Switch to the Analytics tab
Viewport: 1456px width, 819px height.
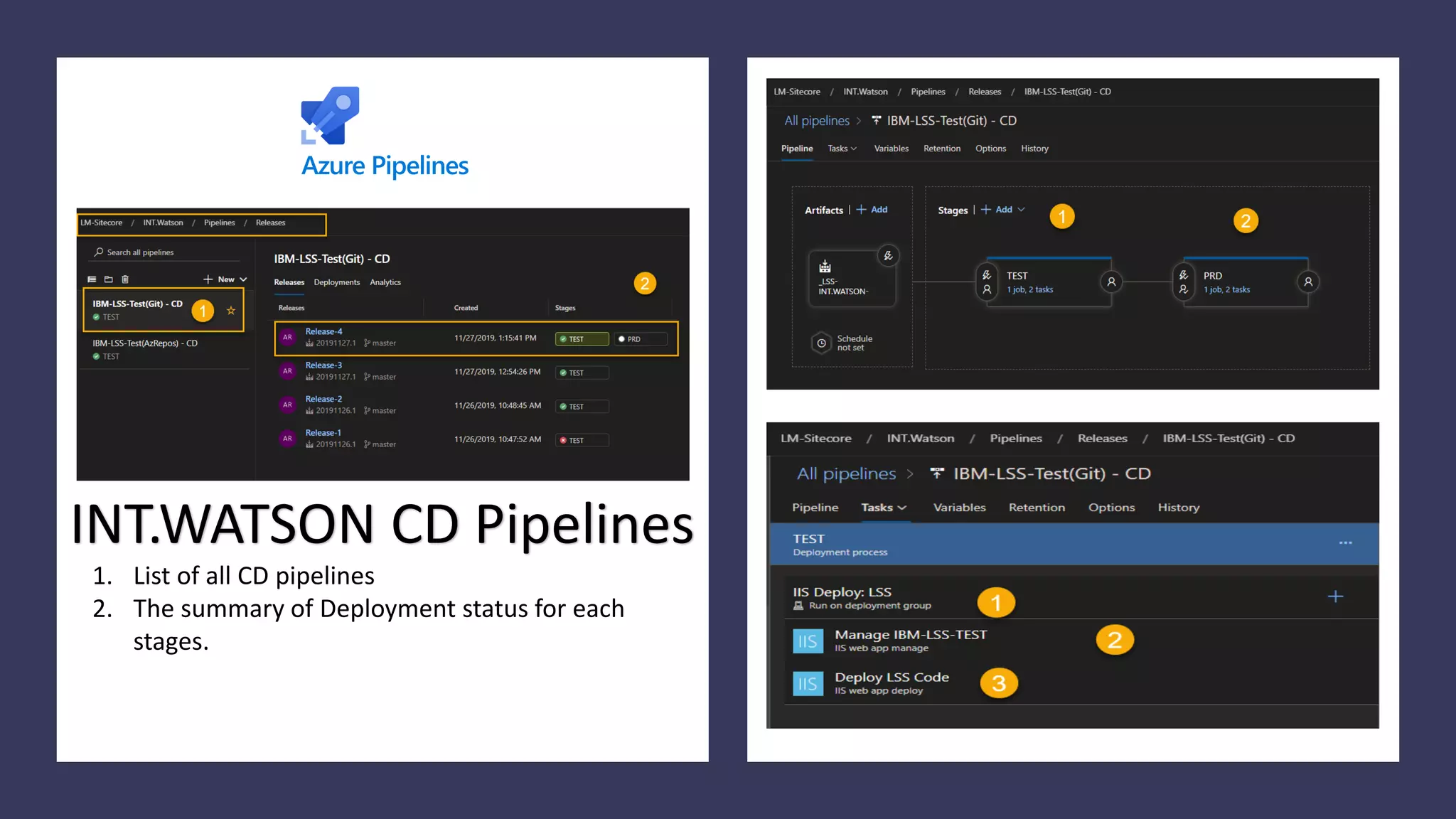point(385,282)
